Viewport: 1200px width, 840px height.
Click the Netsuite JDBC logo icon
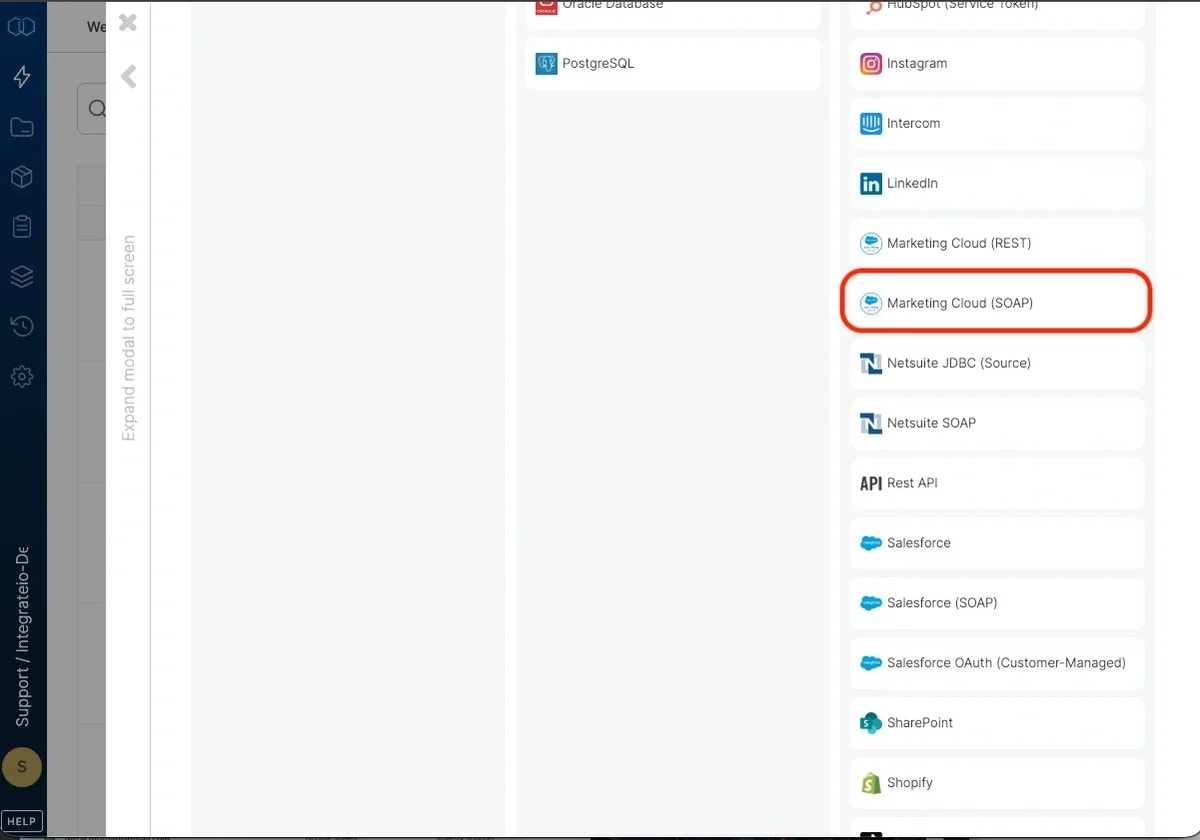pos(871,364)
